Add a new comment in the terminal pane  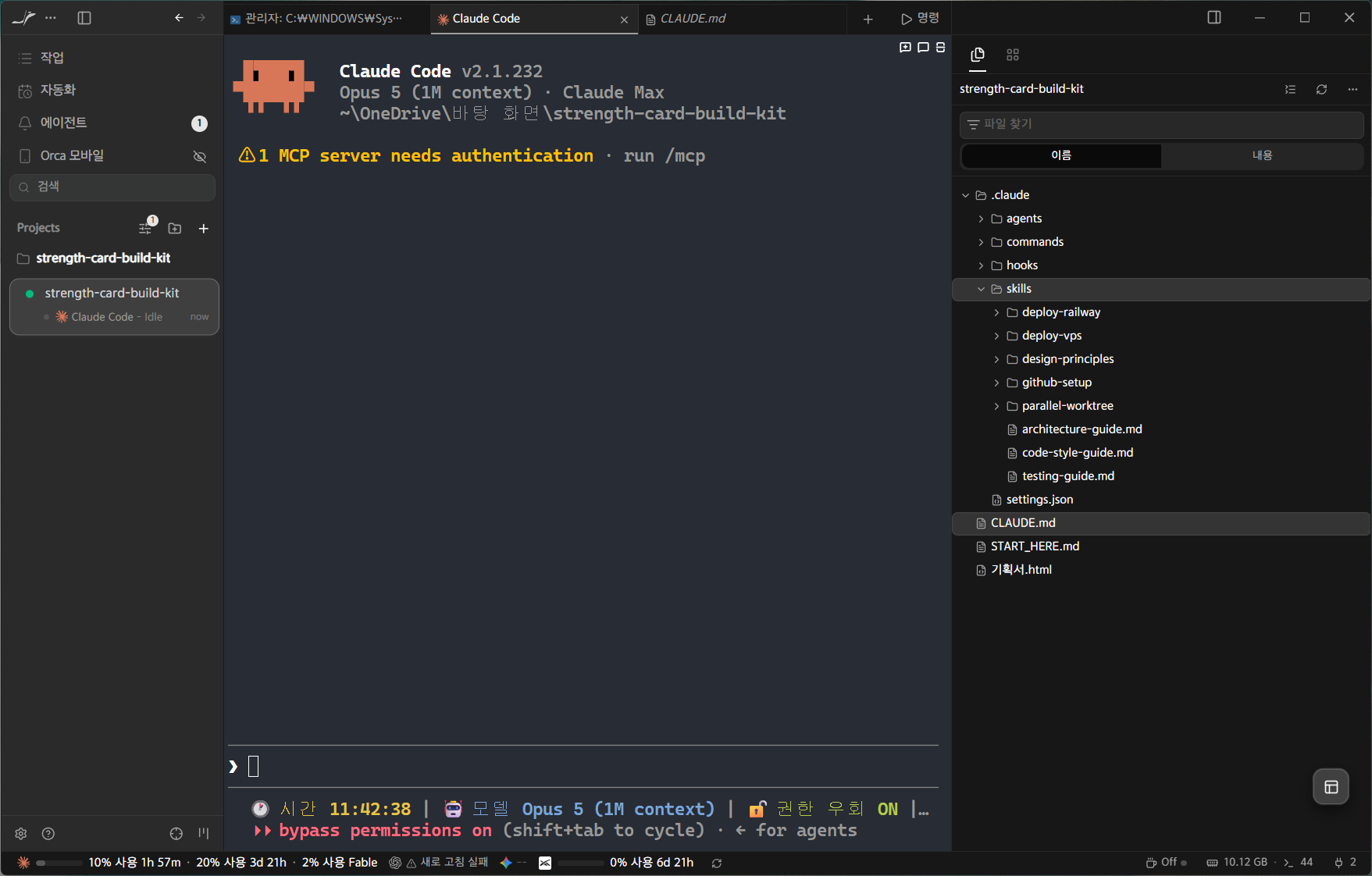click(905, 48)
